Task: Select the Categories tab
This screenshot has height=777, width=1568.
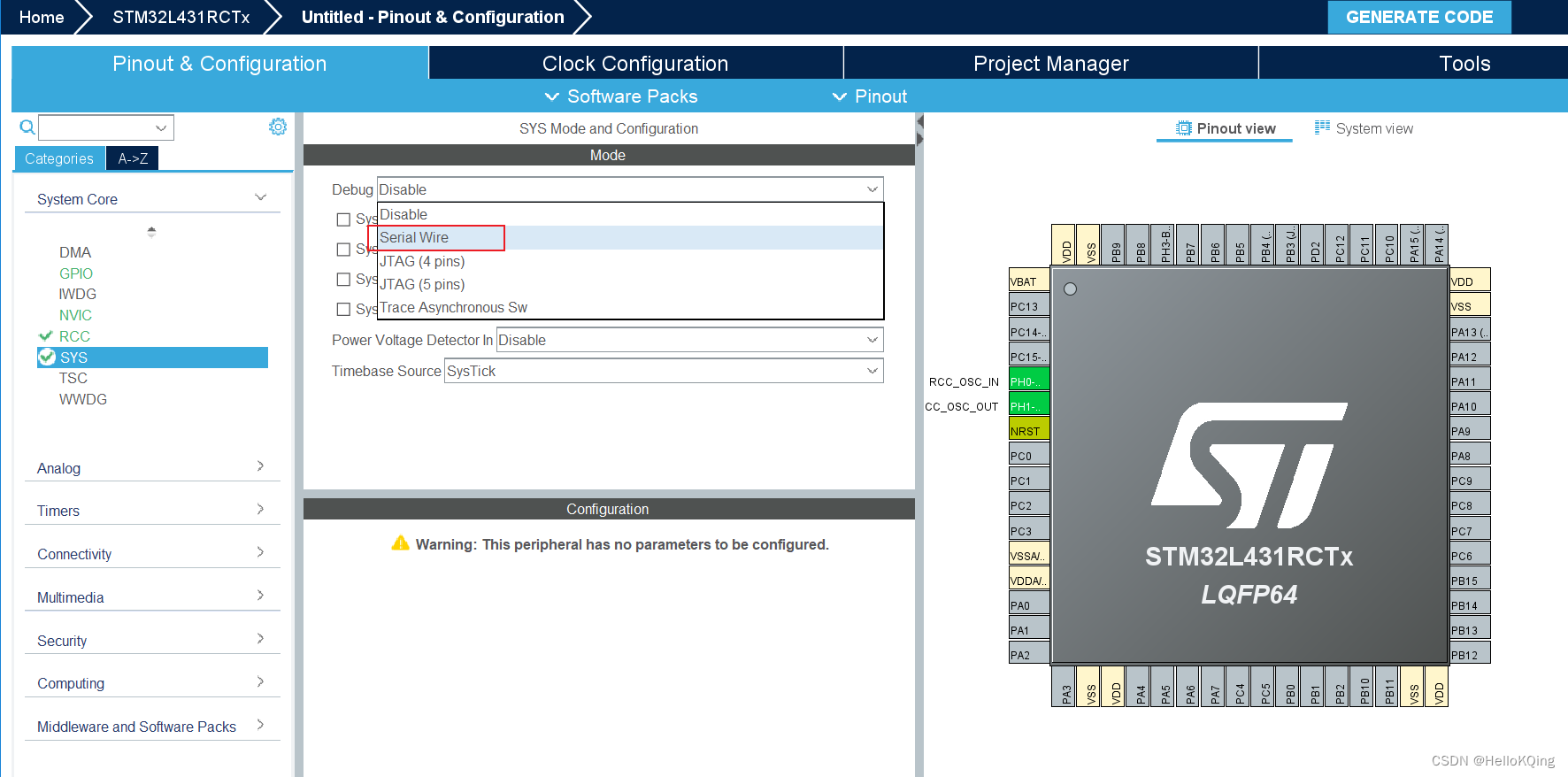Action: click(x=59, y=158)
